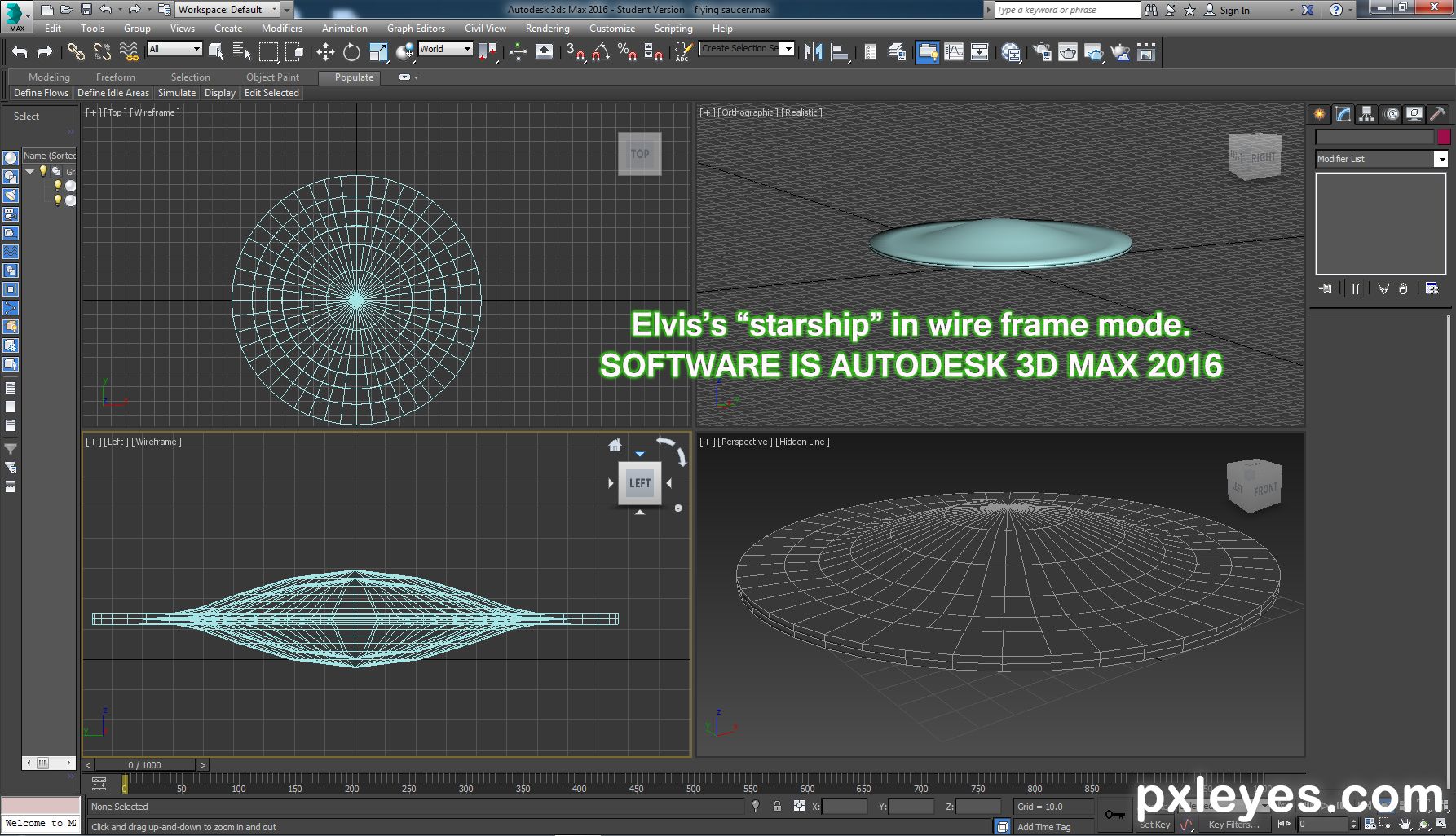
Task: Click the Define Flows button
Action: 41,93
